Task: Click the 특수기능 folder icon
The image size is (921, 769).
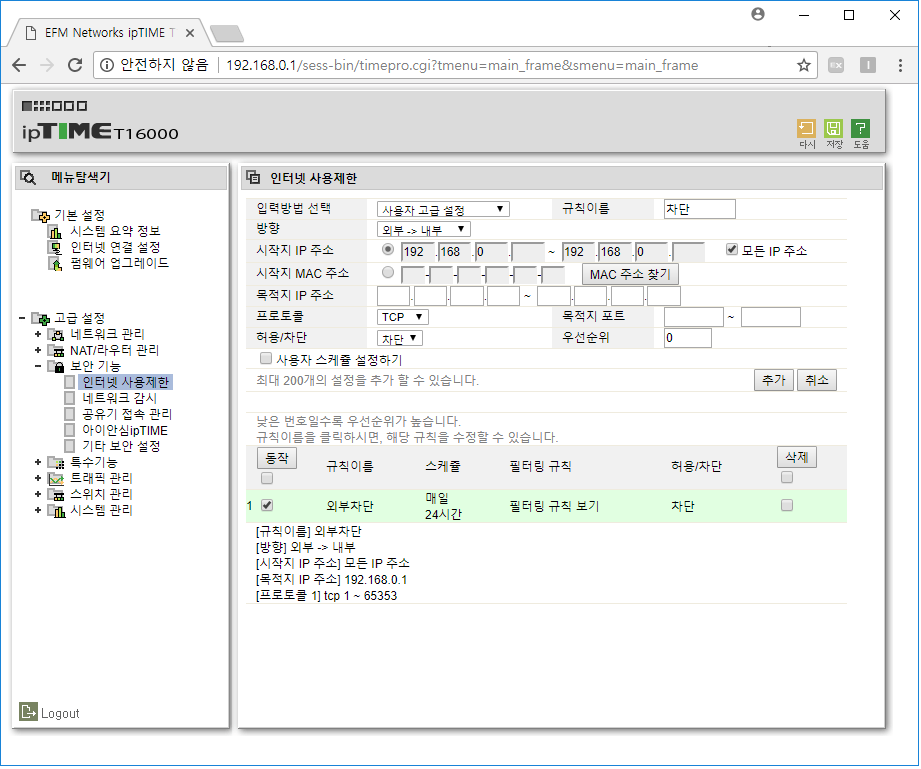Action: click(56, 464)
